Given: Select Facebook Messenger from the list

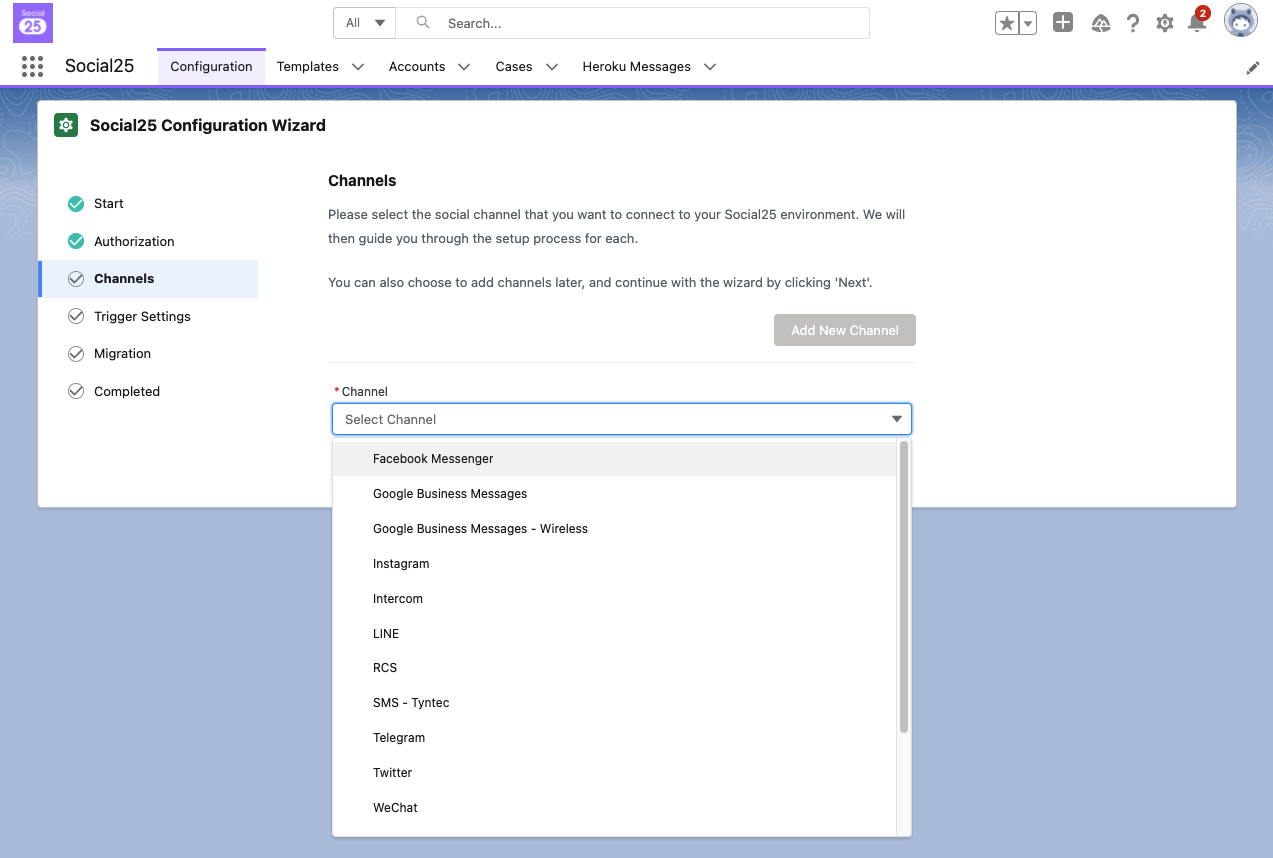Looking at the screenshot, I should point(433,459).
